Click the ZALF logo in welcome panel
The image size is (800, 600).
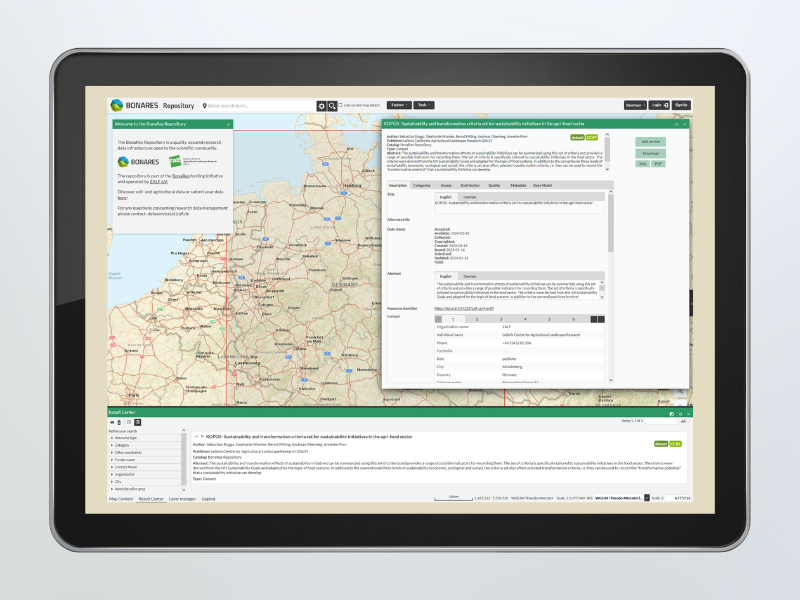click(193, 161)
